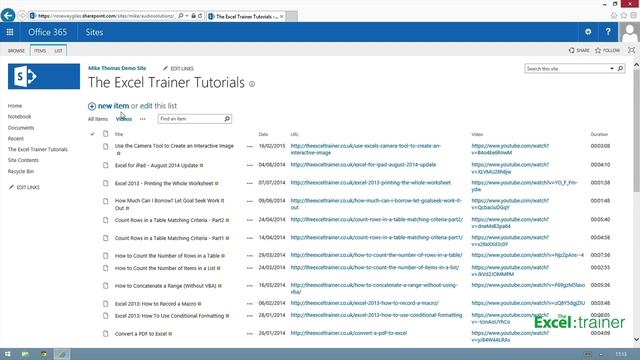Select The Excel Trainer Tutorials browser tab
This screenshot has height=360, width=640.
(x=246, y=16)
